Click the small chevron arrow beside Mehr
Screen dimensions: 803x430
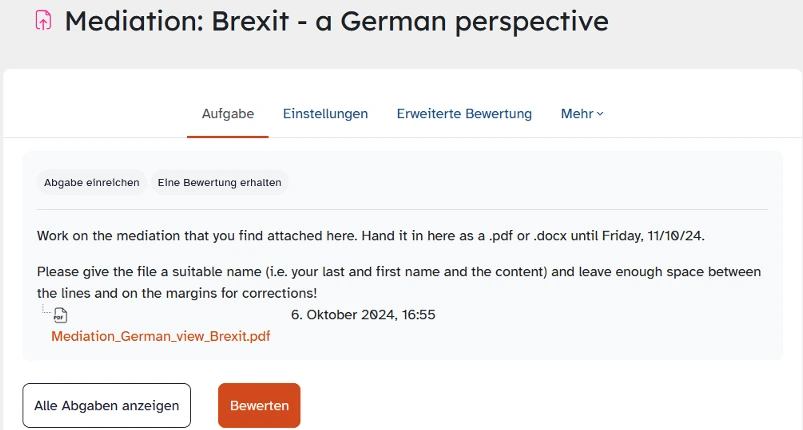click(600, 114)
